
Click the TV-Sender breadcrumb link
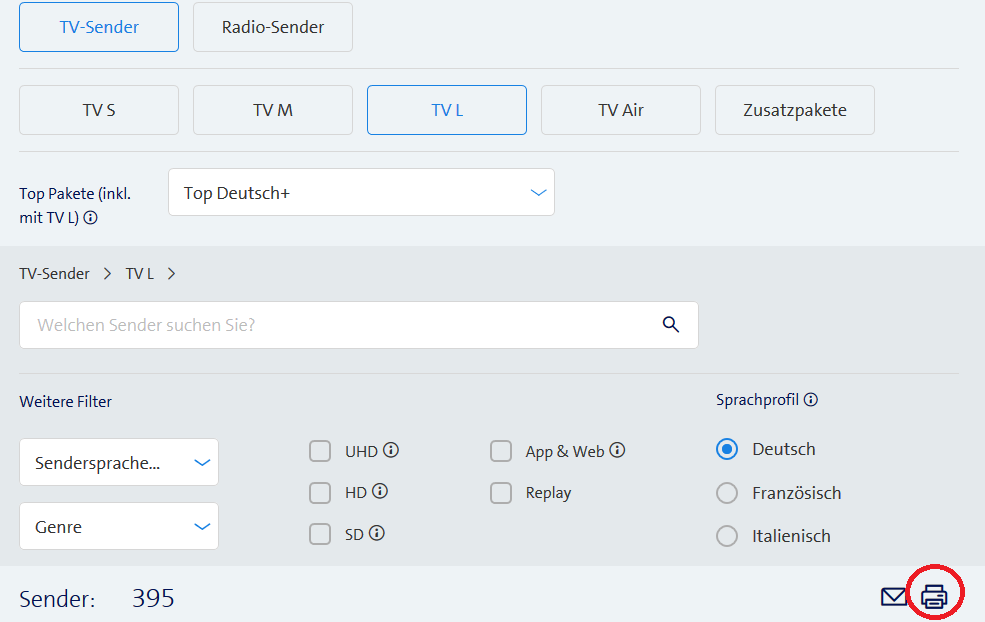tap(54, 273)
